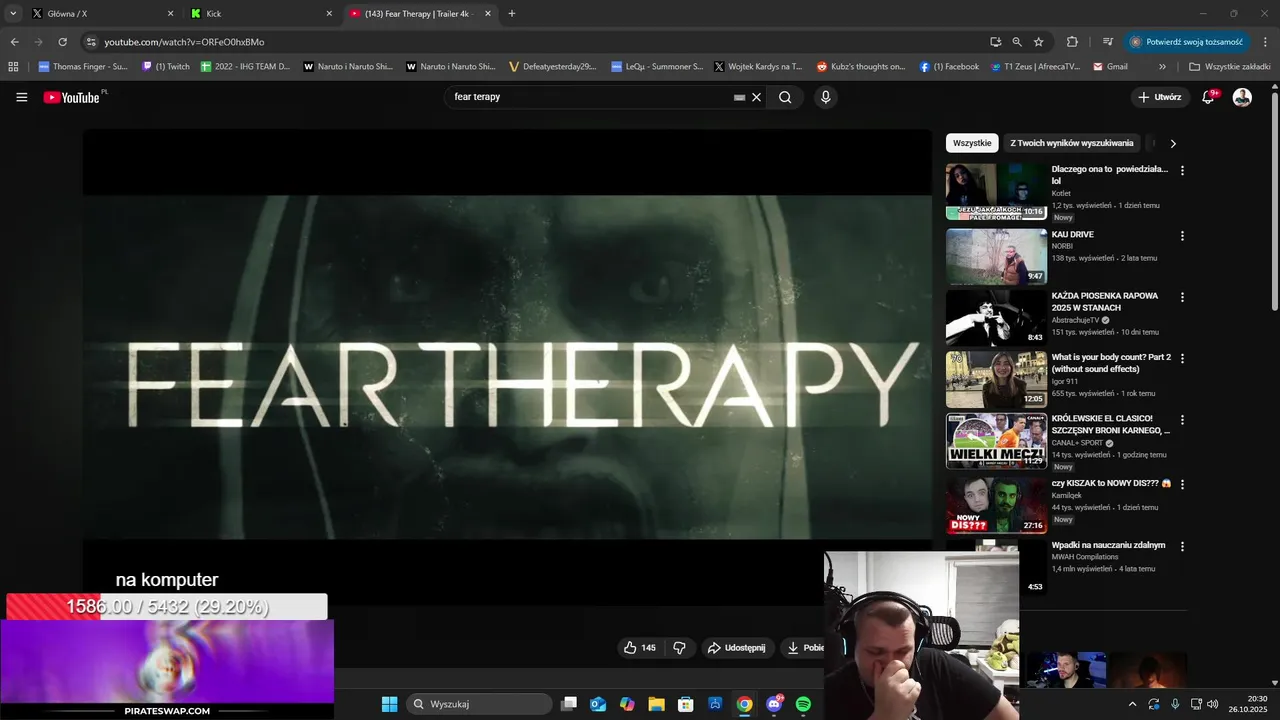
Task: Click the 'Utwórz' create button
Action: 1160,97
